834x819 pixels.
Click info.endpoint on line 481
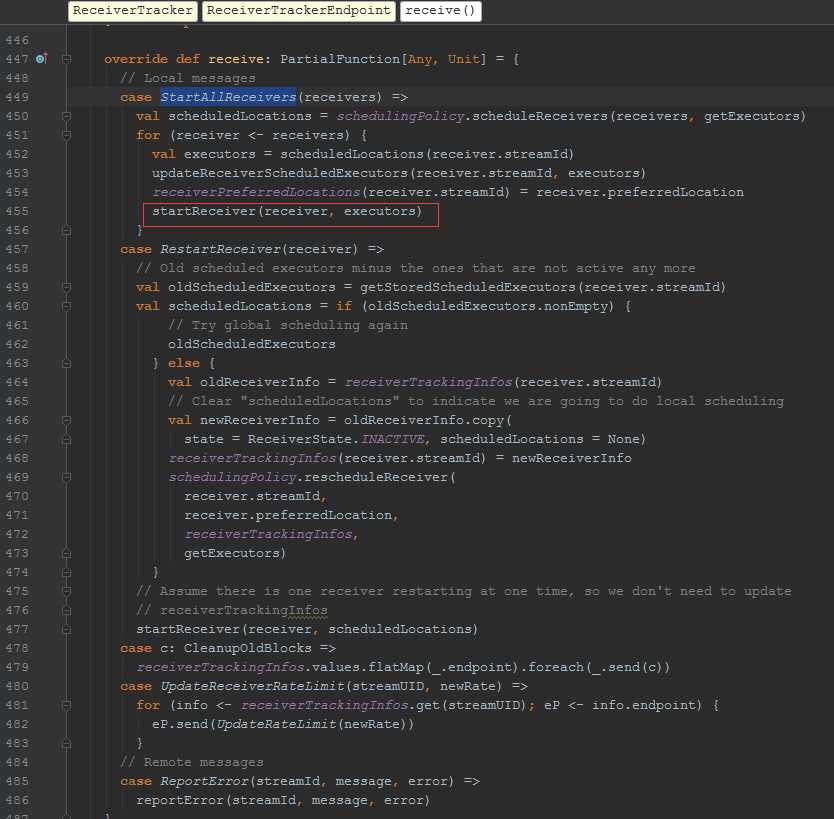644,705
